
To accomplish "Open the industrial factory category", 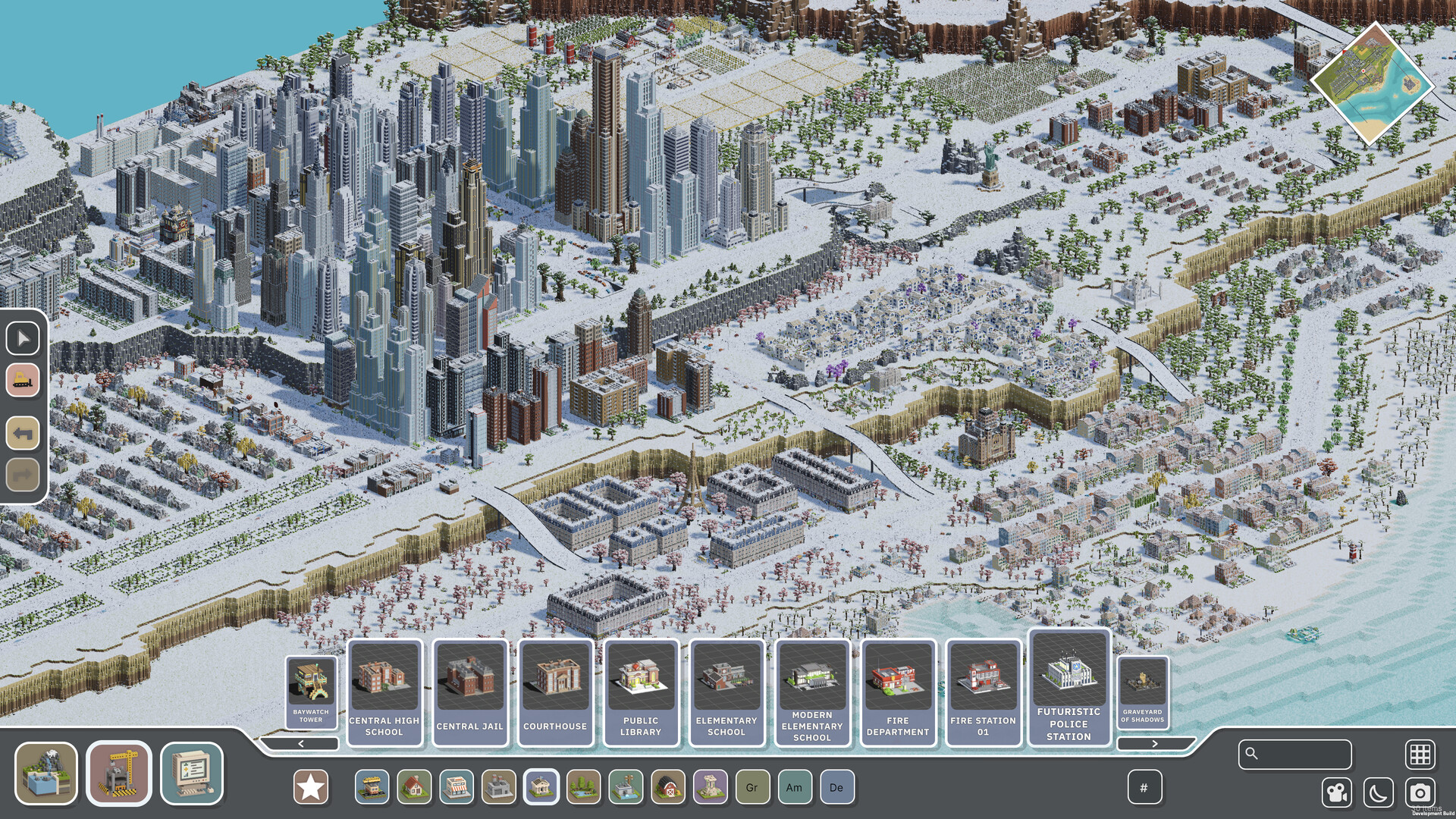I will pyautogui.click(x=498, y=787).
